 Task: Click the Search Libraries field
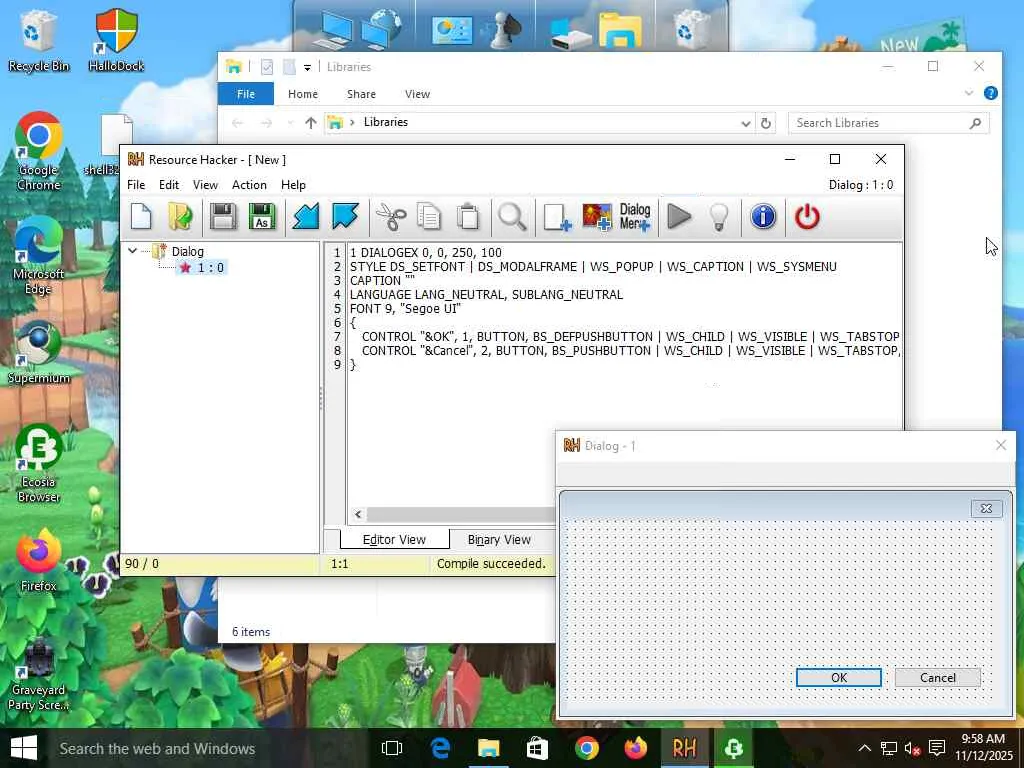pyautogui.click(x=888, y=123)
